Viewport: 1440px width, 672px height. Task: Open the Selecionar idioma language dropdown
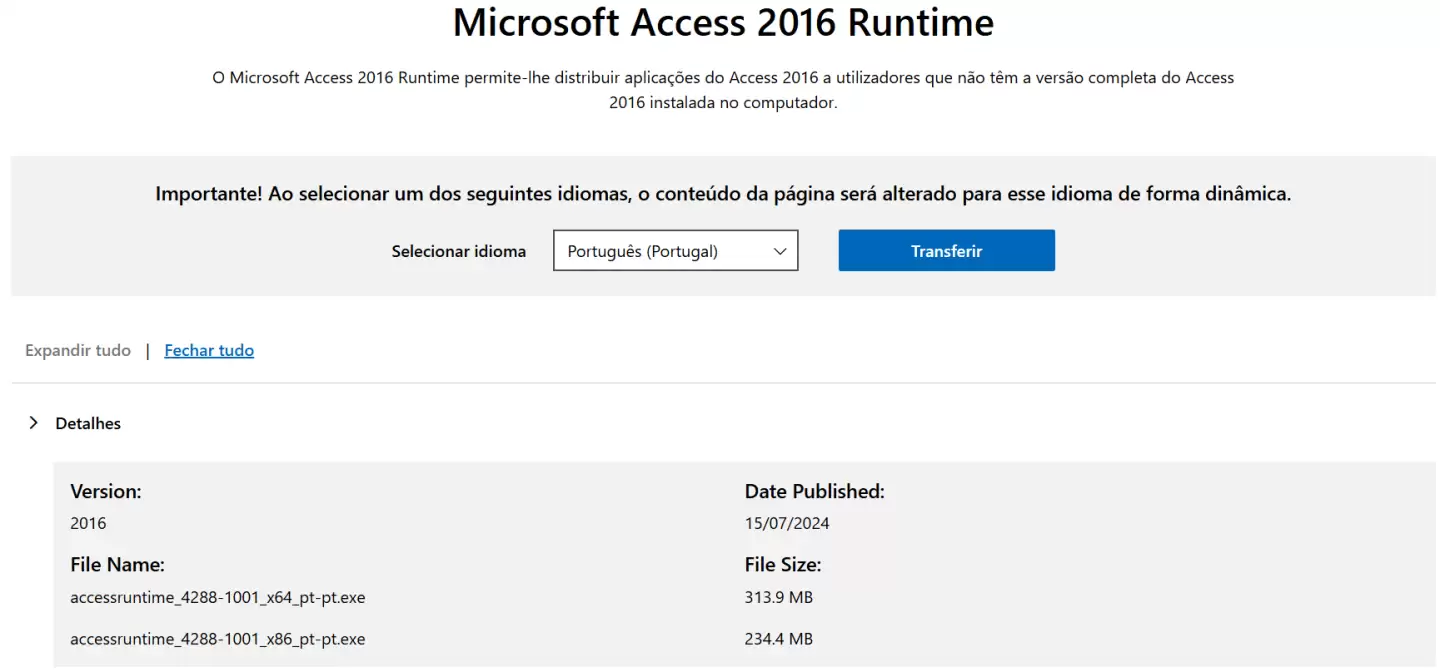676,251
